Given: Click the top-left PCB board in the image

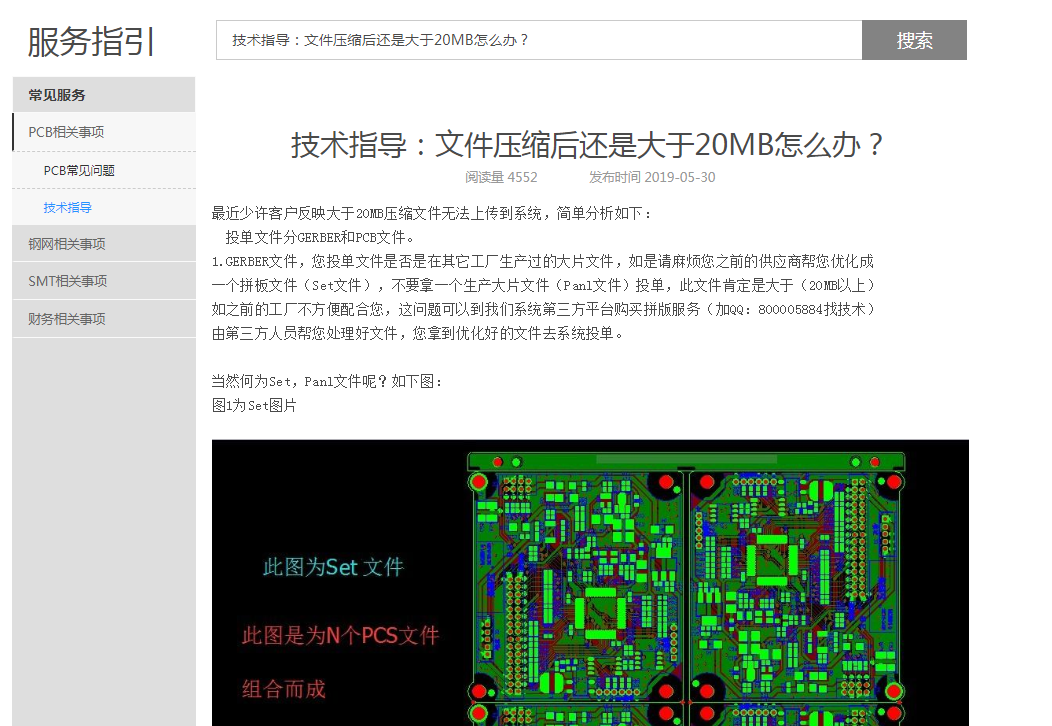Looking at the screenshot, I should 577,583.
